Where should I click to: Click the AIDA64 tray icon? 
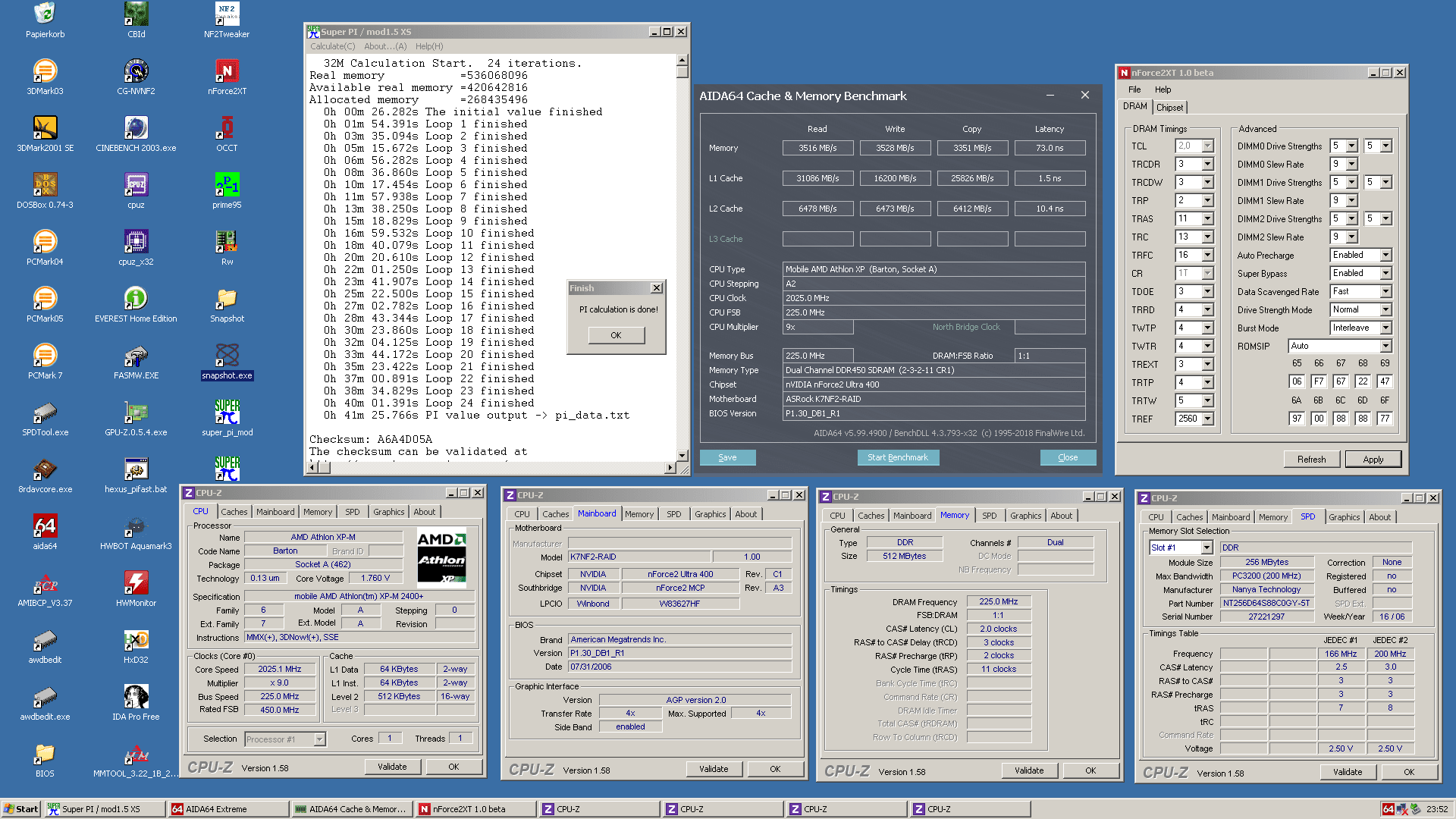[x=1388, y=809]
